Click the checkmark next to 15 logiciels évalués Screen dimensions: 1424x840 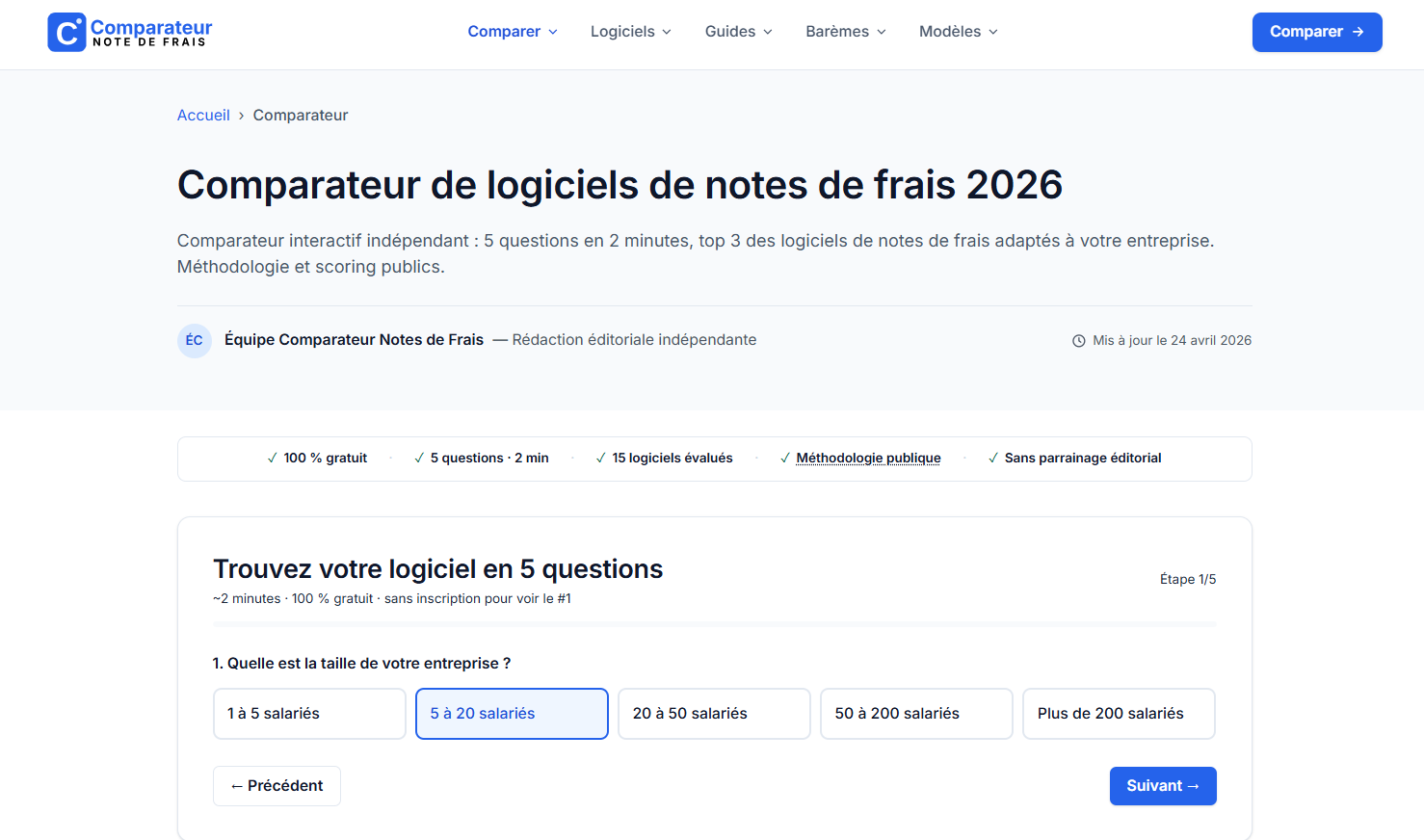tap(601, 459)
